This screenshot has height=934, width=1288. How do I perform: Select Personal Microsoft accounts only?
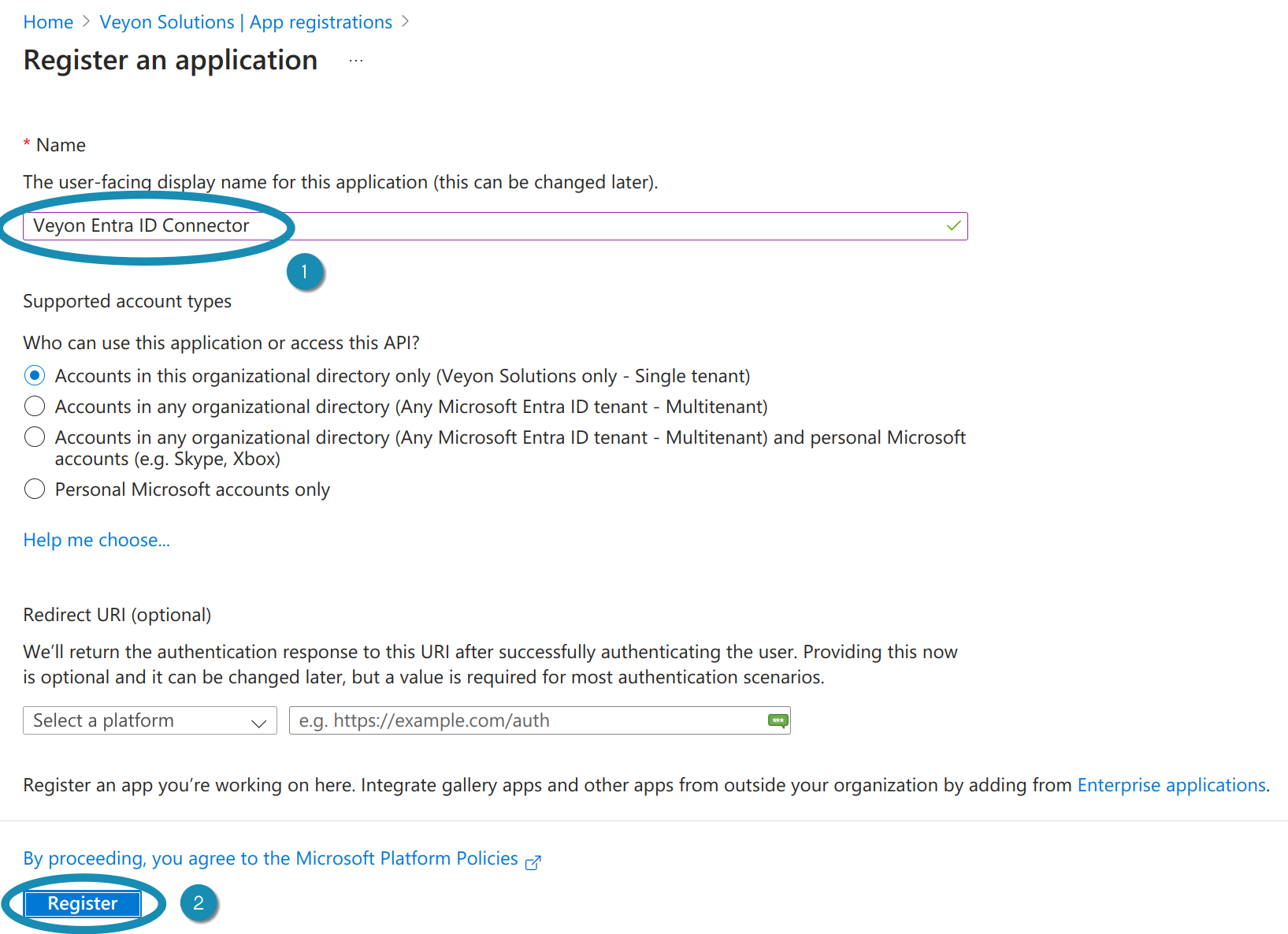click(x=35, y=489)
